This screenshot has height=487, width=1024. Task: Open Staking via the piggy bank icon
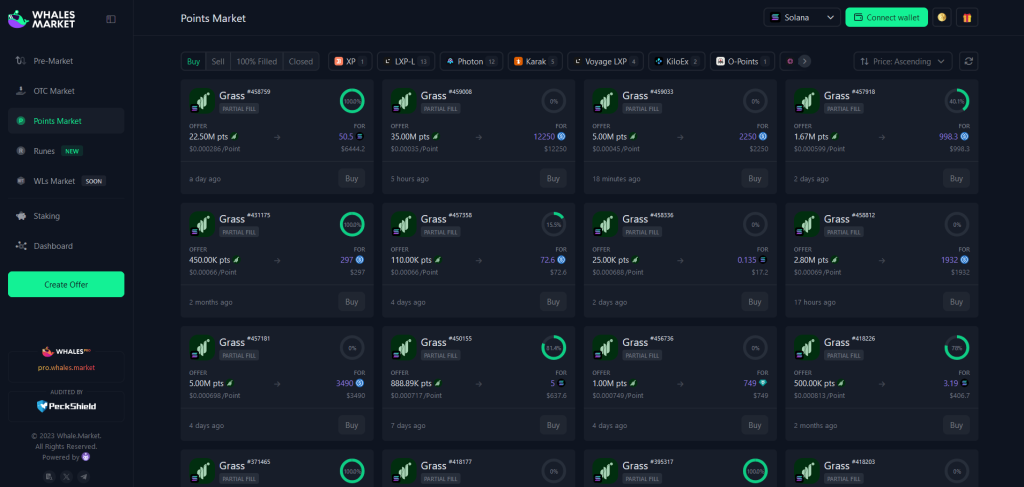[x=21, y=216]
